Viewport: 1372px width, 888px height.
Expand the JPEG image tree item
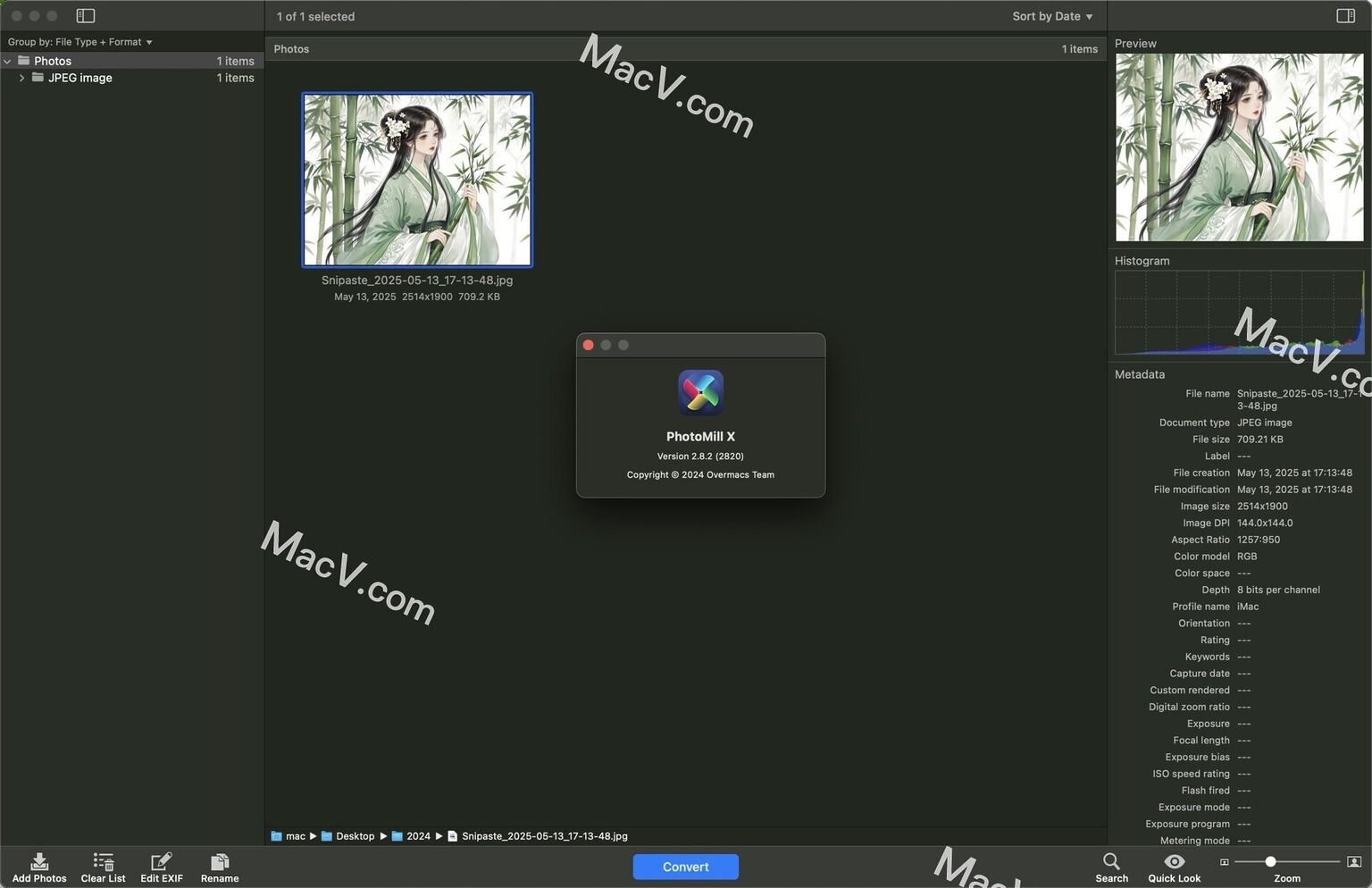[21, 78]
